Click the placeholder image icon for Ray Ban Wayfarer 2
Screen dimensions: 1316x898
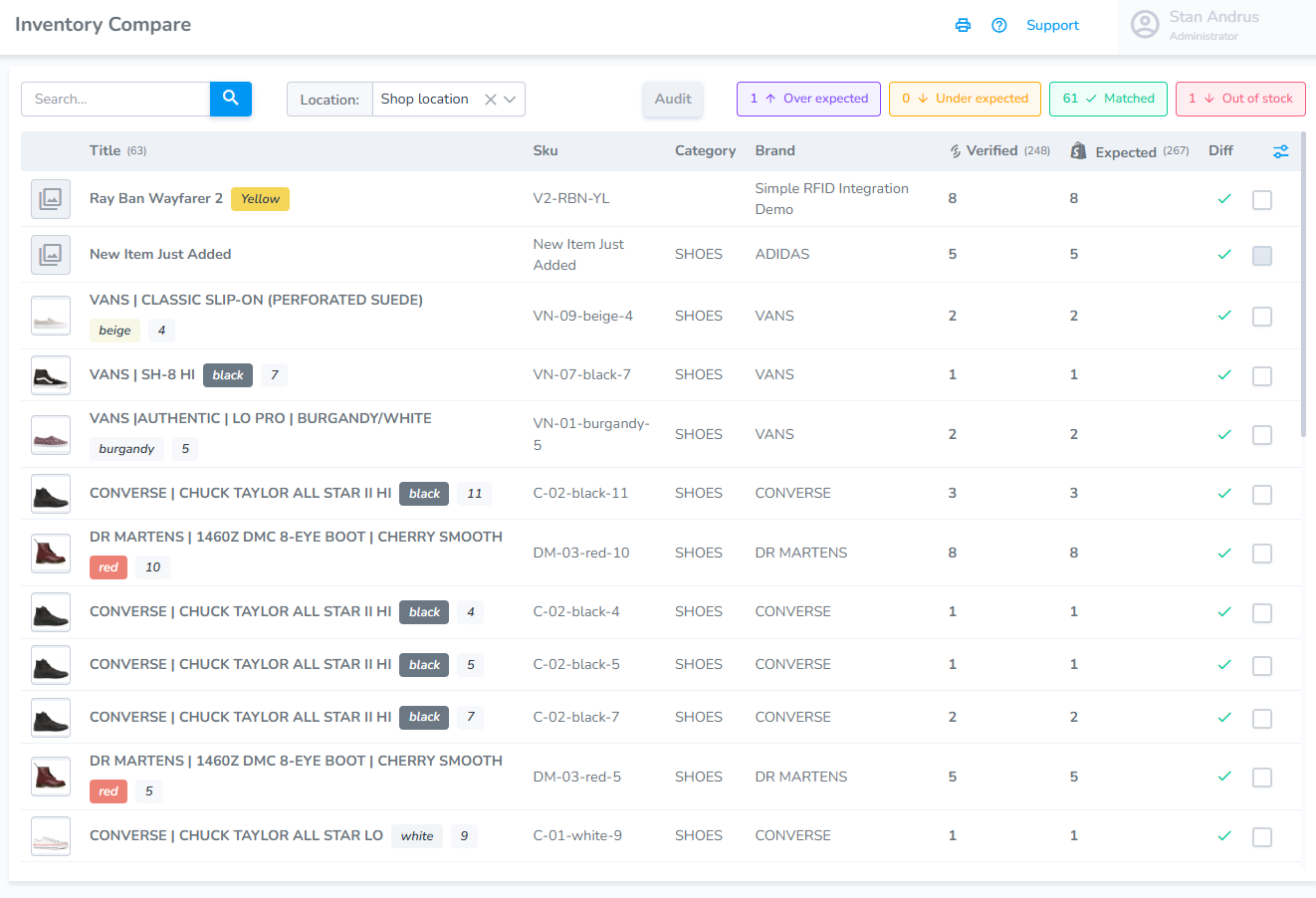pos(51,199)
